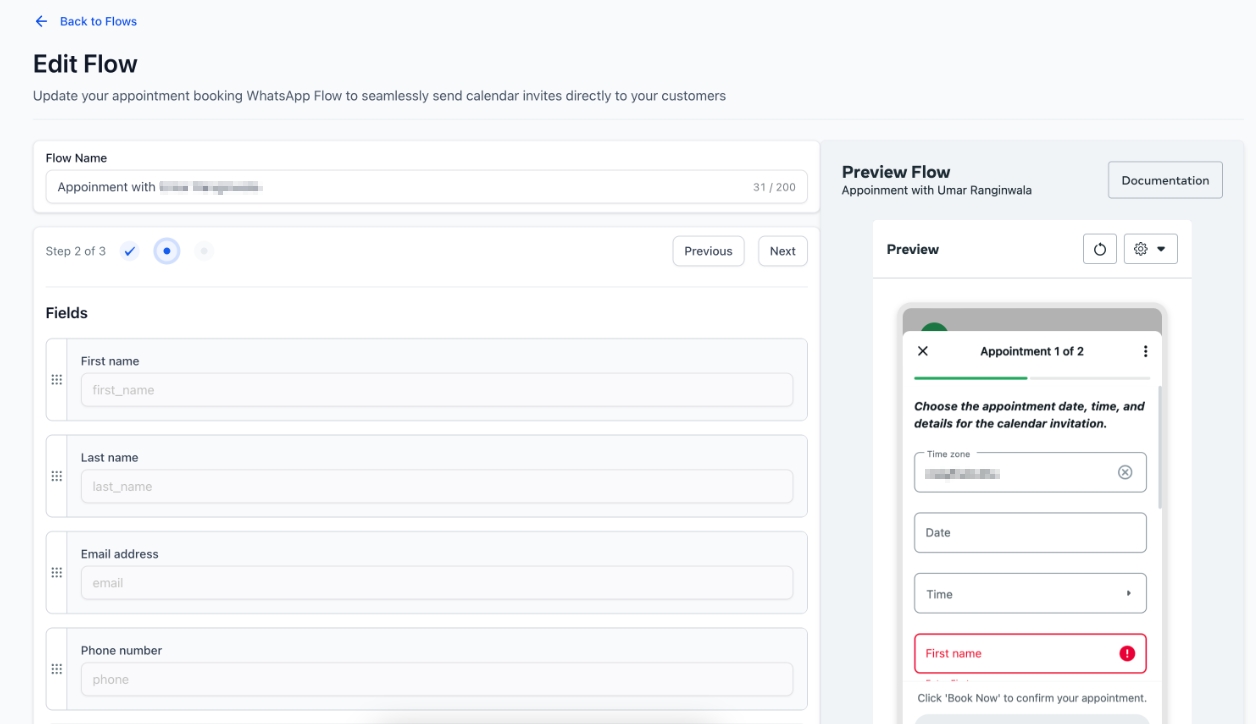This screenshot has height=724, width=1256.
Task: Click Last name field drag handle
Action: click(57, 476)
